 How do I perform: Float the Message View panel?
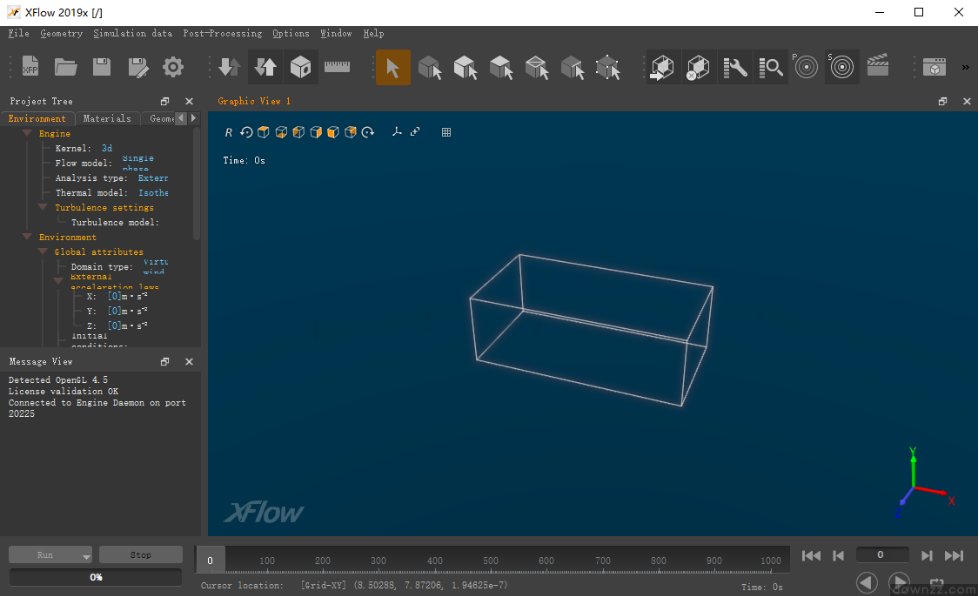tap(165, 362)
